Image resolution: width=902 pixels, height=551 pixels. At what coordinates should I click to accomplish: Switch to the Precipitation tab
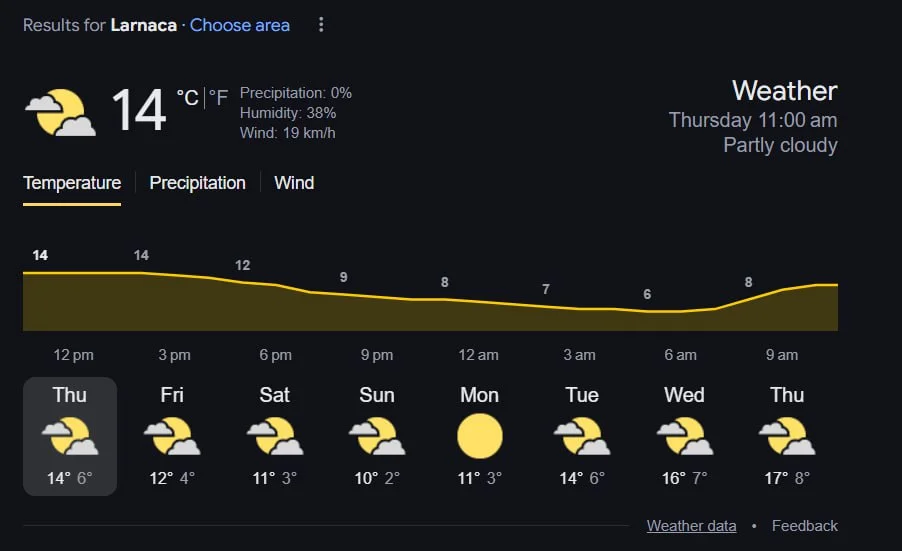(x=197, y=183)
